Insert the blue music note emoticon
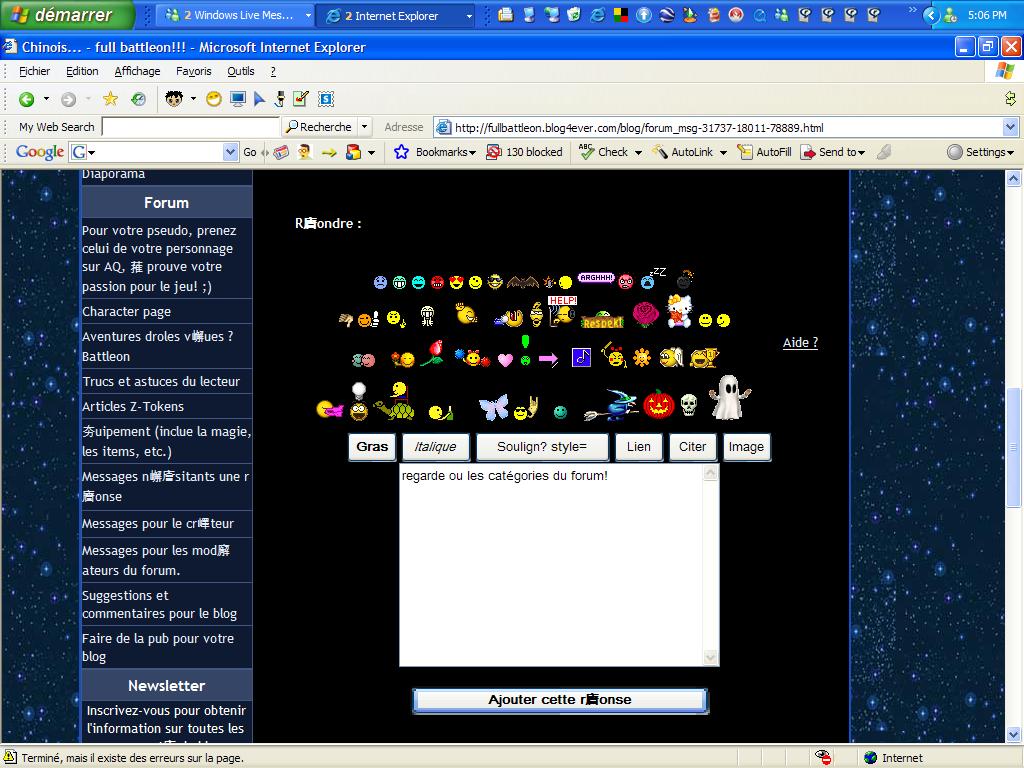This screenshot has width=1024, height=768. (x=581, y=357)
